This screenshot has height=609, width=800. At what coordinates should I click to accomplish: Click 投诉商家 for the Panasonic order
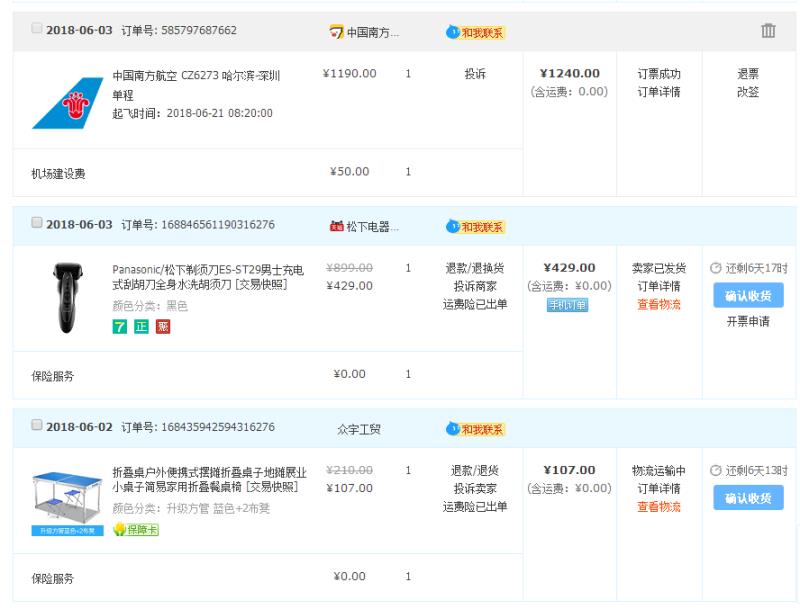[x=475, y=287]
